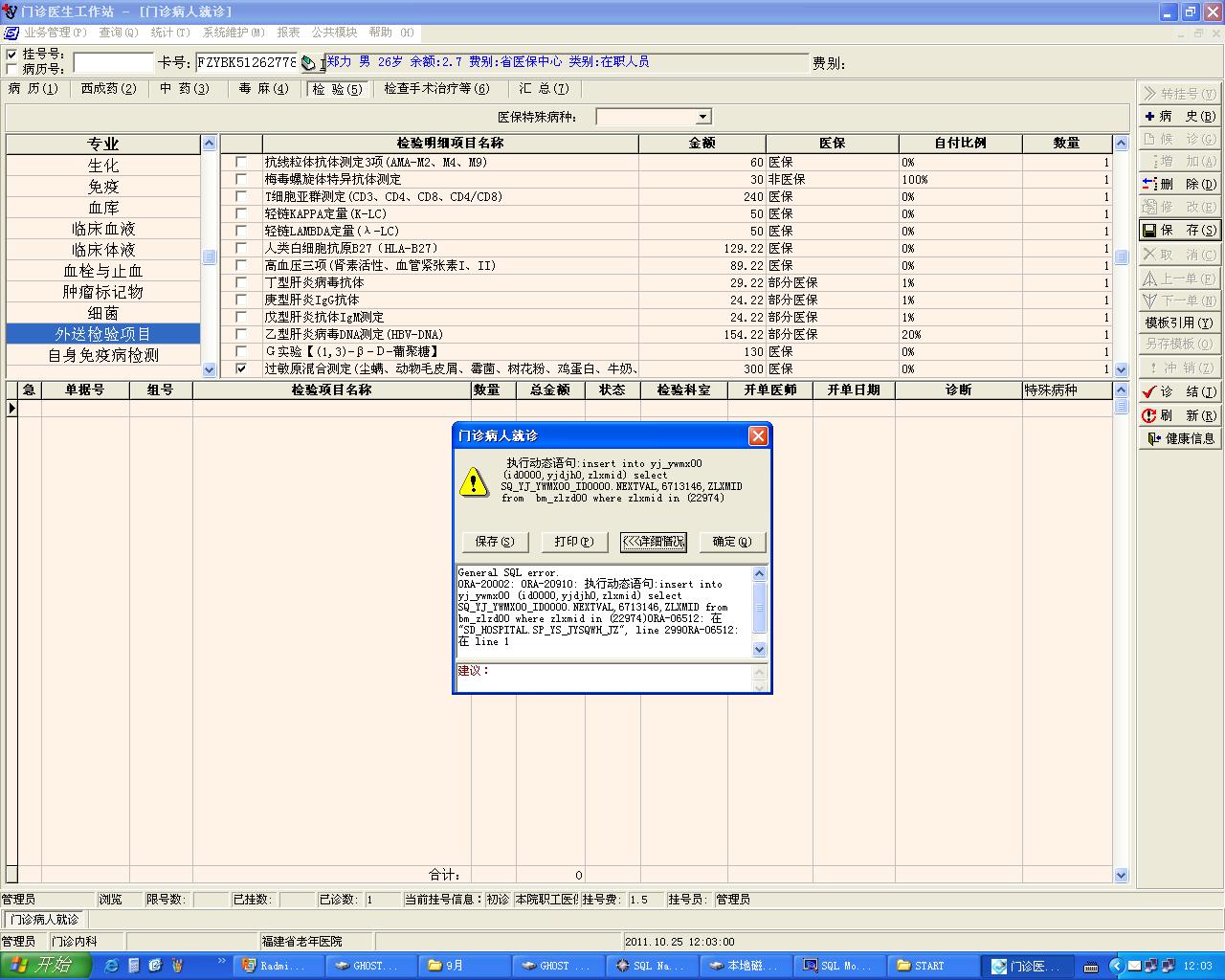The image size is (1225, 980).
Task: Click 保存(S) in the error dialog
Action: [x=495, y=542]
